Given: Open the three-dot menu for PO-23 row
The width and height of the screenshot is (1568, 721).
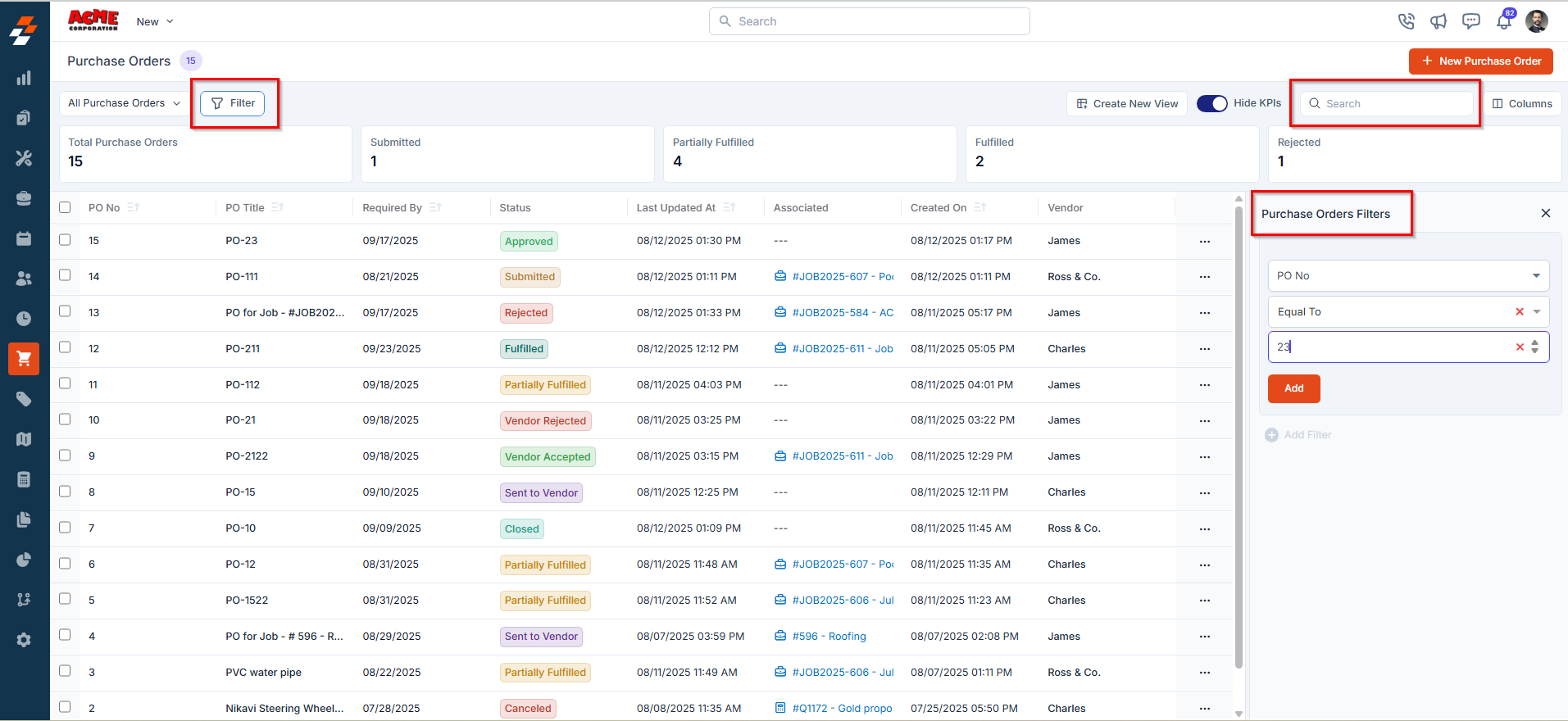Looking at the screenshot, I should tap(1204, 241).
